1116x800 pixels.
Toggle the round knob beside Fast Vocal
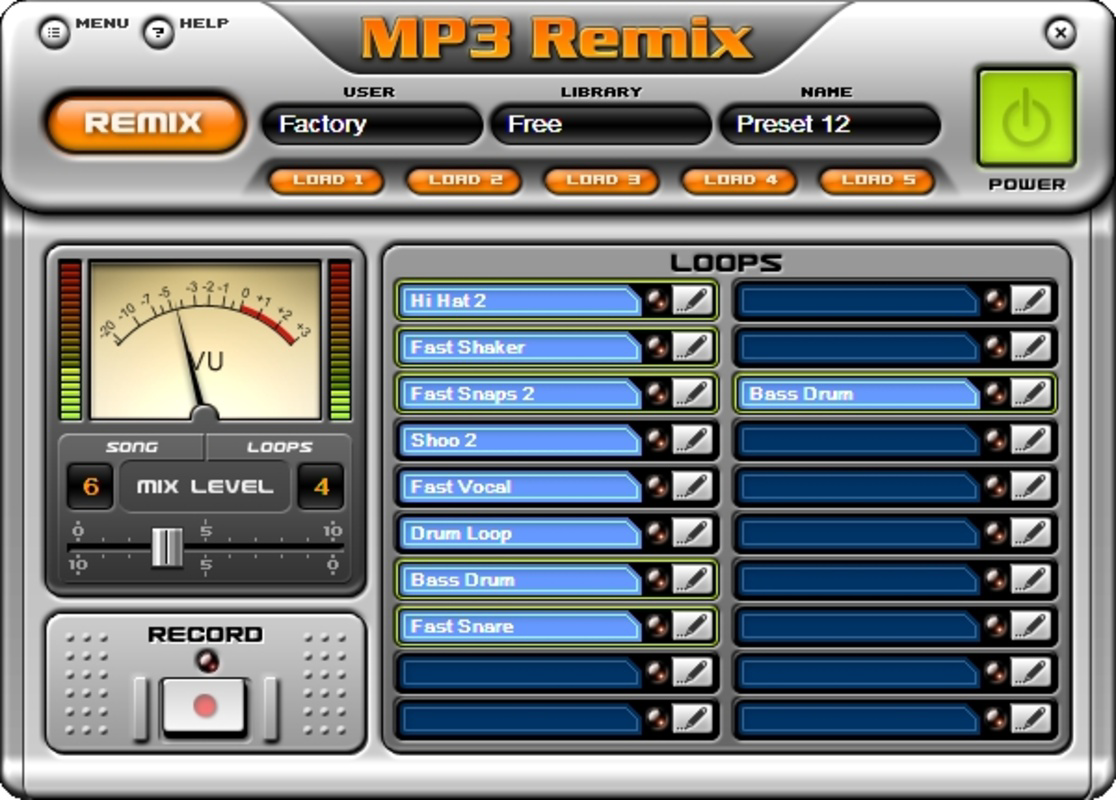657,486
